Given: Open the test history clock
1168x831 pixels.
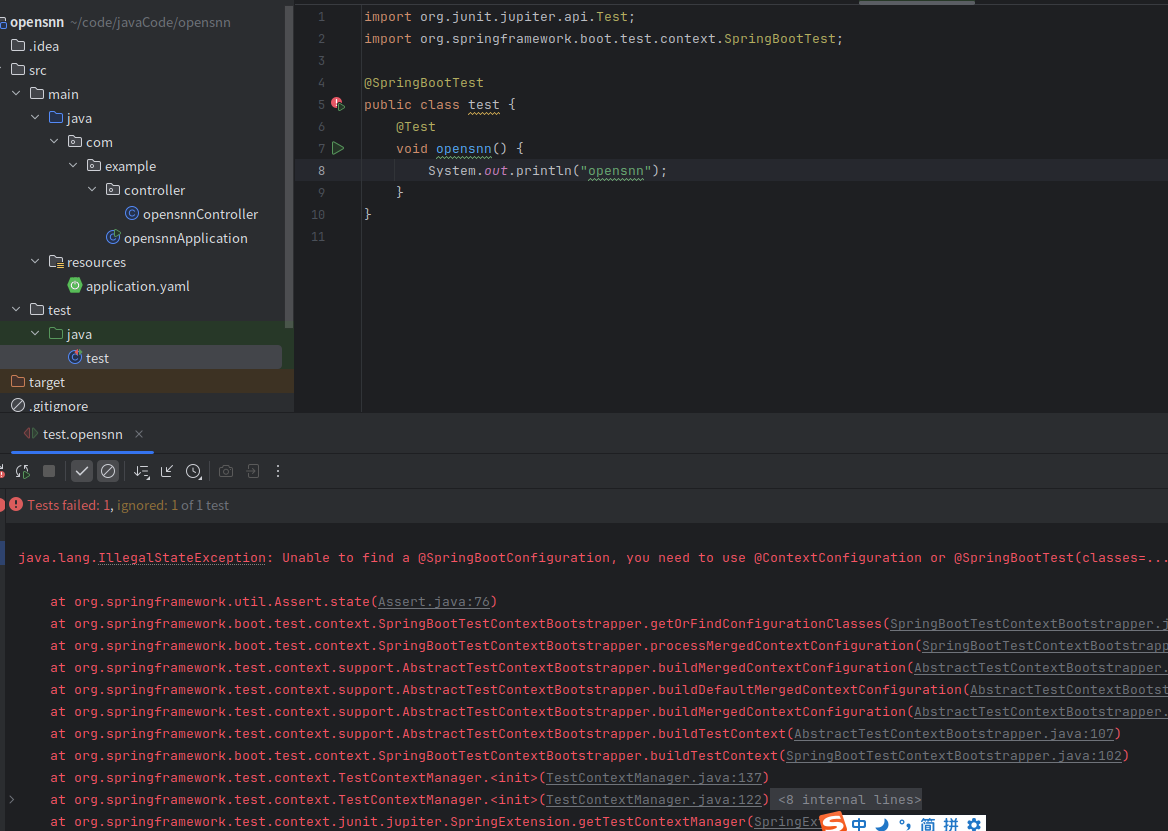Looking at the screenshot, I should (194, 471).
